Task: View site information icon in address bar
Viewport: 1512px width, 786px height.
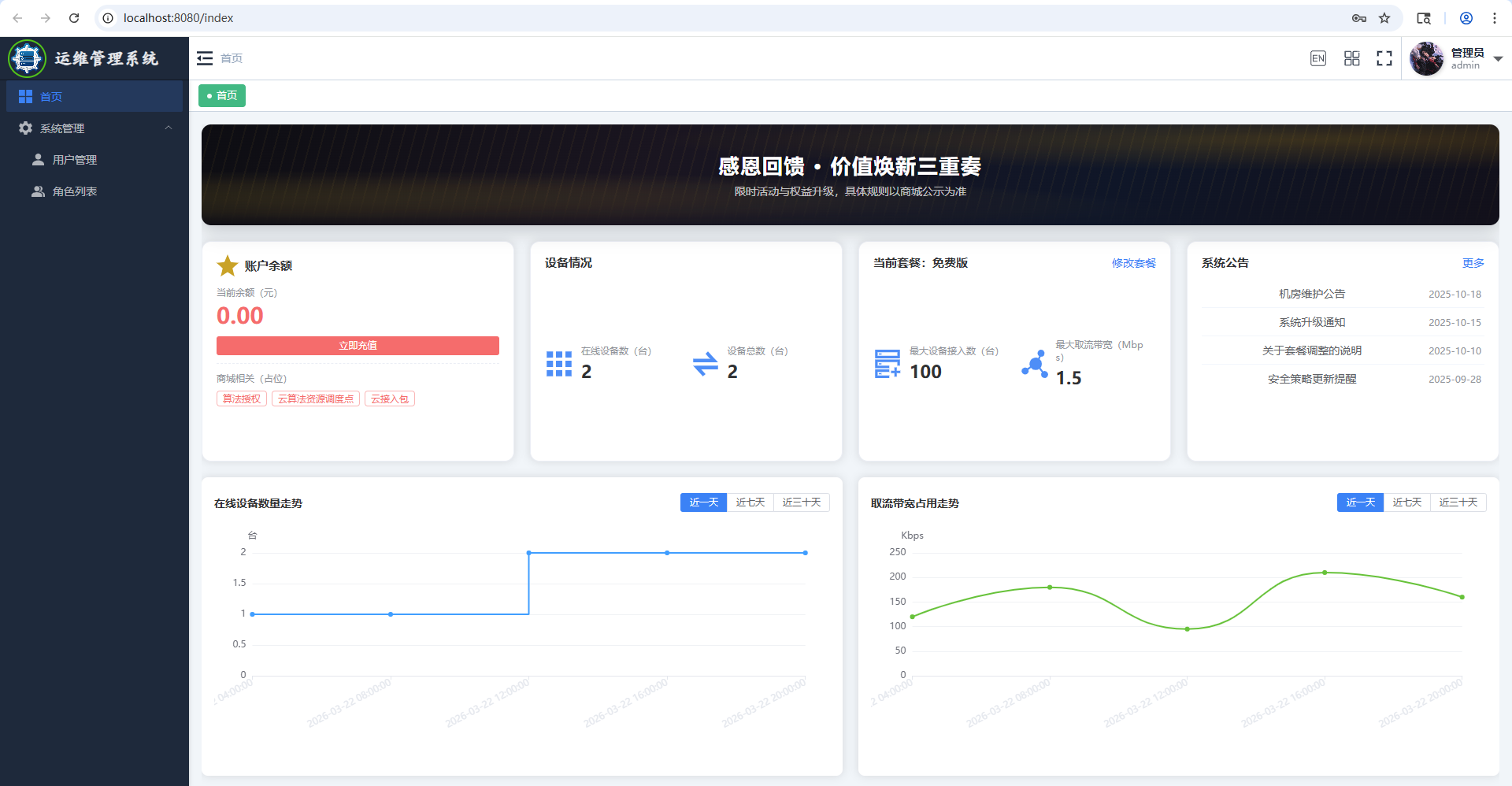Action: (x=108, y=18)
